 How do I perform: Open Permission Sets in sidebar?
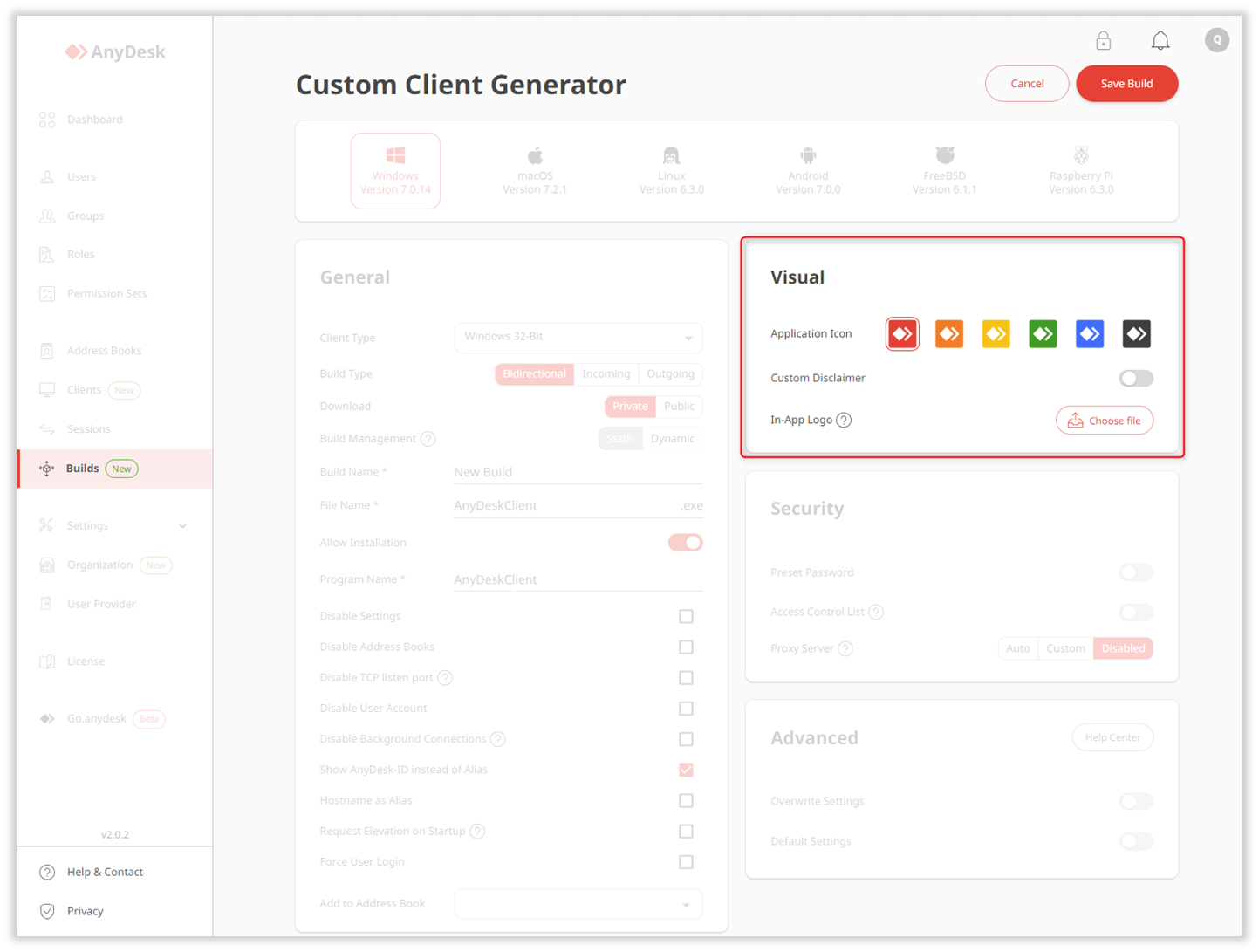[x=114, y=293]
